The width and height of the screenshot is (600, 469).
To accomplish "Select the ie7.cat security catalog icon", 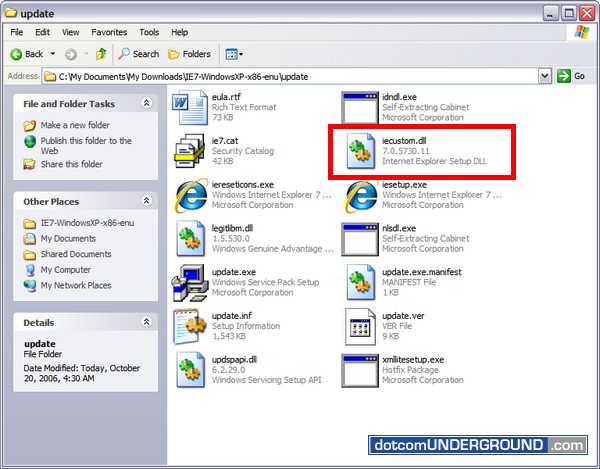I will [189, 151].
